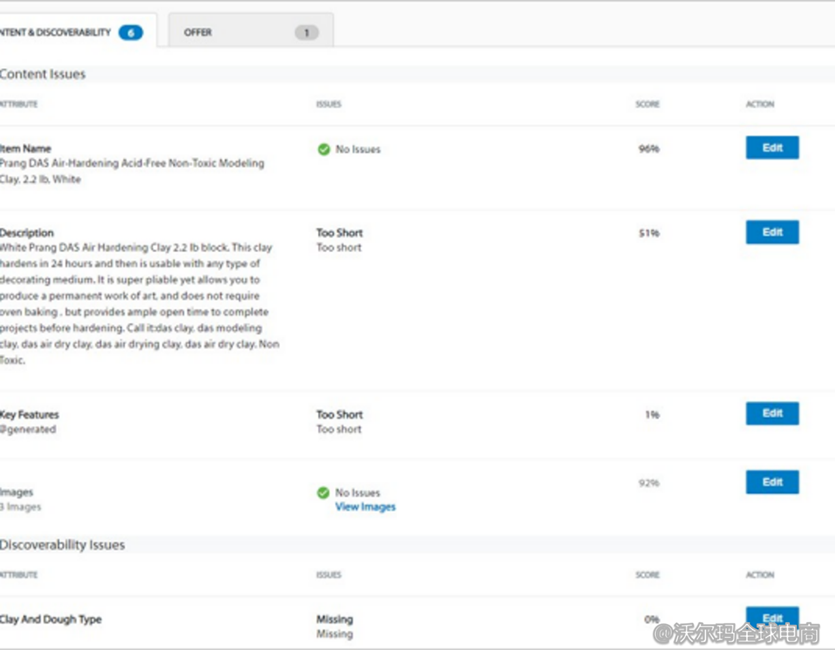835x650 pixels.
Task: Click the Content Issues section header
Action: pos(43,74)
